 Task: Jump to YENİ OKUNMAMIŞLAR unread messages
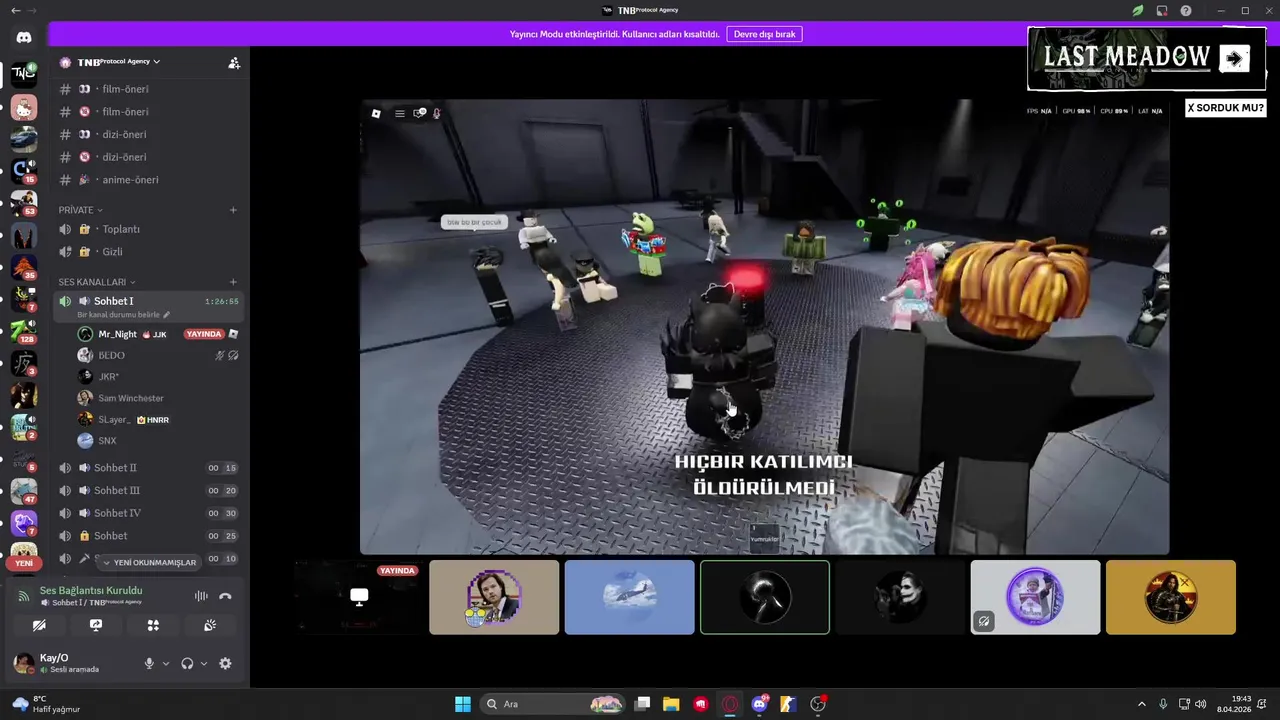[149, 563]
